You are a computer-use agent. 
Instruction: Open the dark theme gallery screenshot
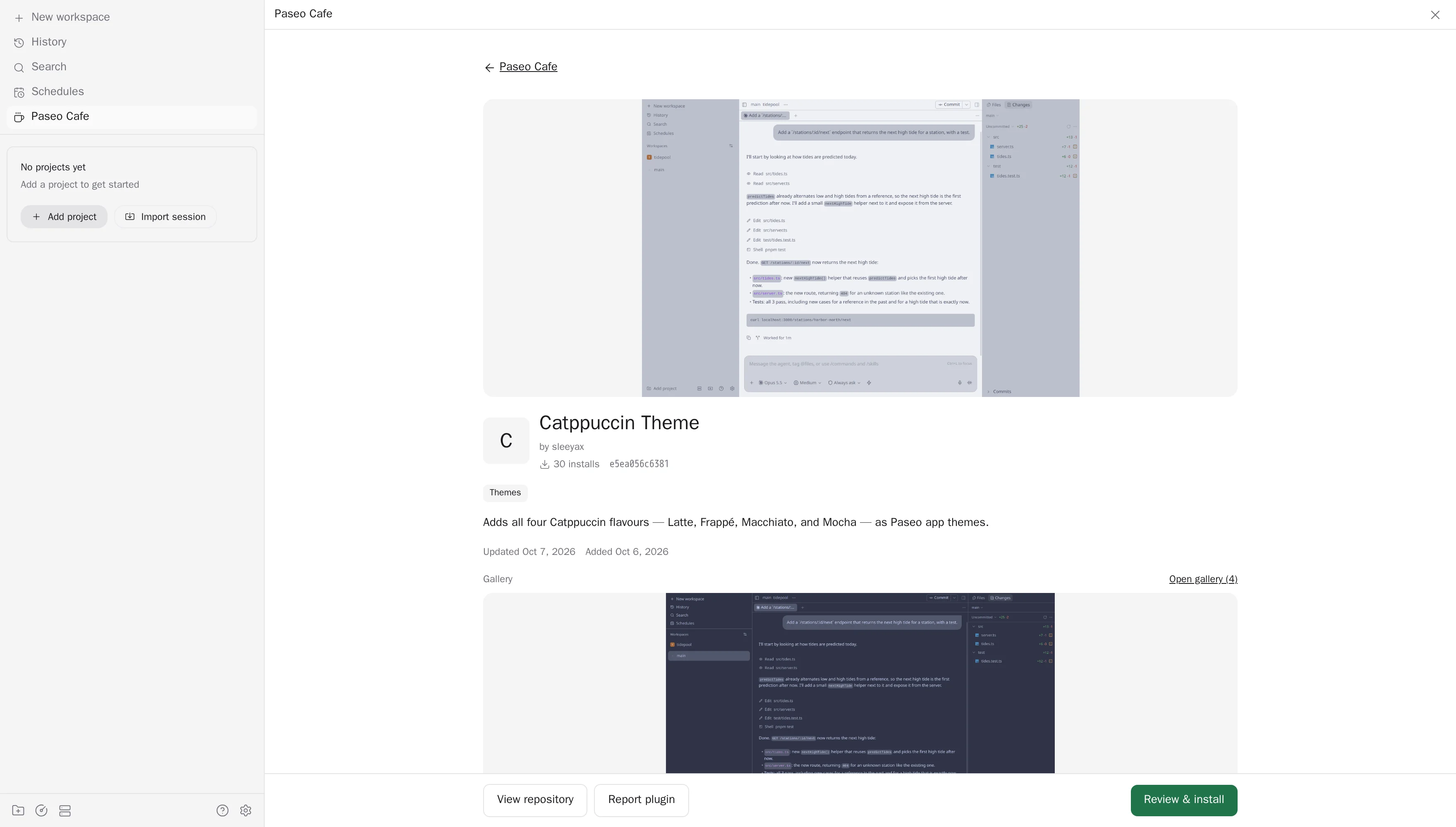(x=860, y=683)
